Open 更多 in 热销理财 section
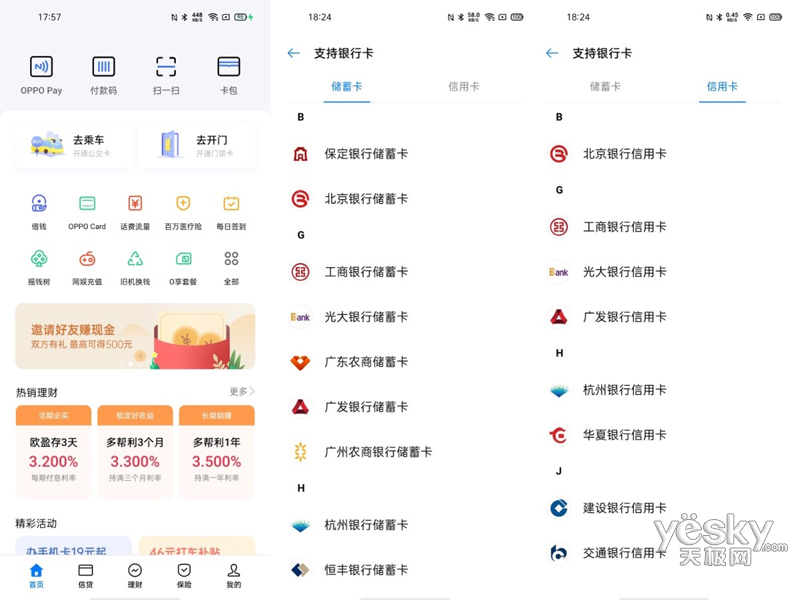 pos(242,391)
